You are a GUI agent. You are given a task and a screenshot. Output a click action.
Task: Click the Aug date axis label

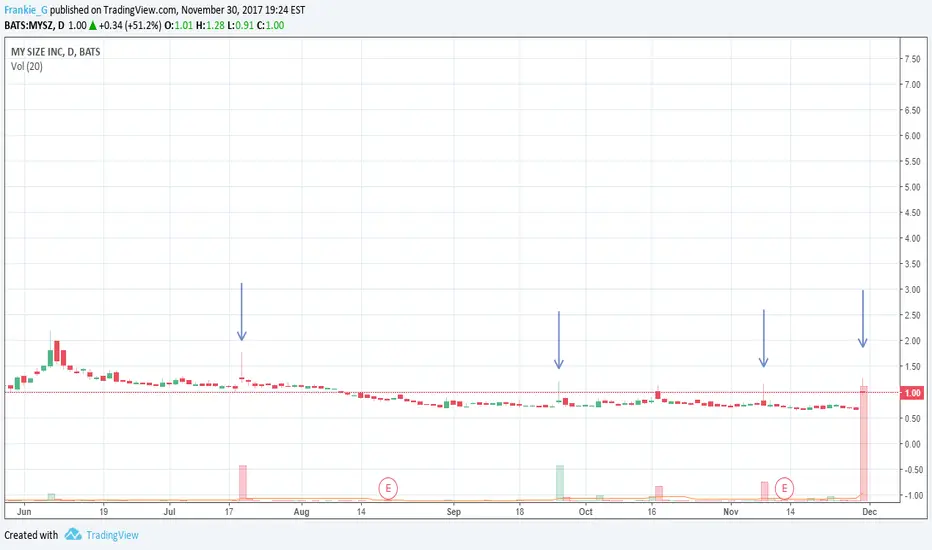(301, 511)
